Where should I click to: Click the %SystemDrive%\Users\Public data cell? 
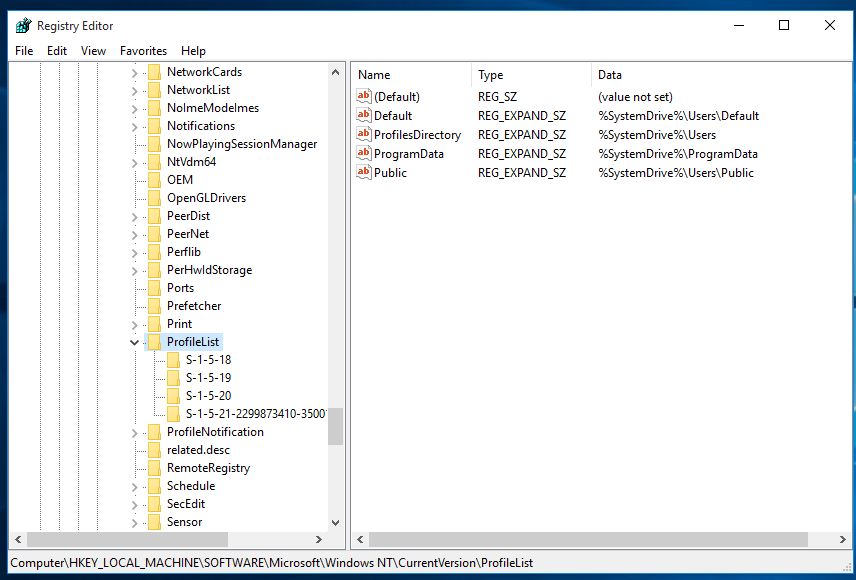(676, 173)
